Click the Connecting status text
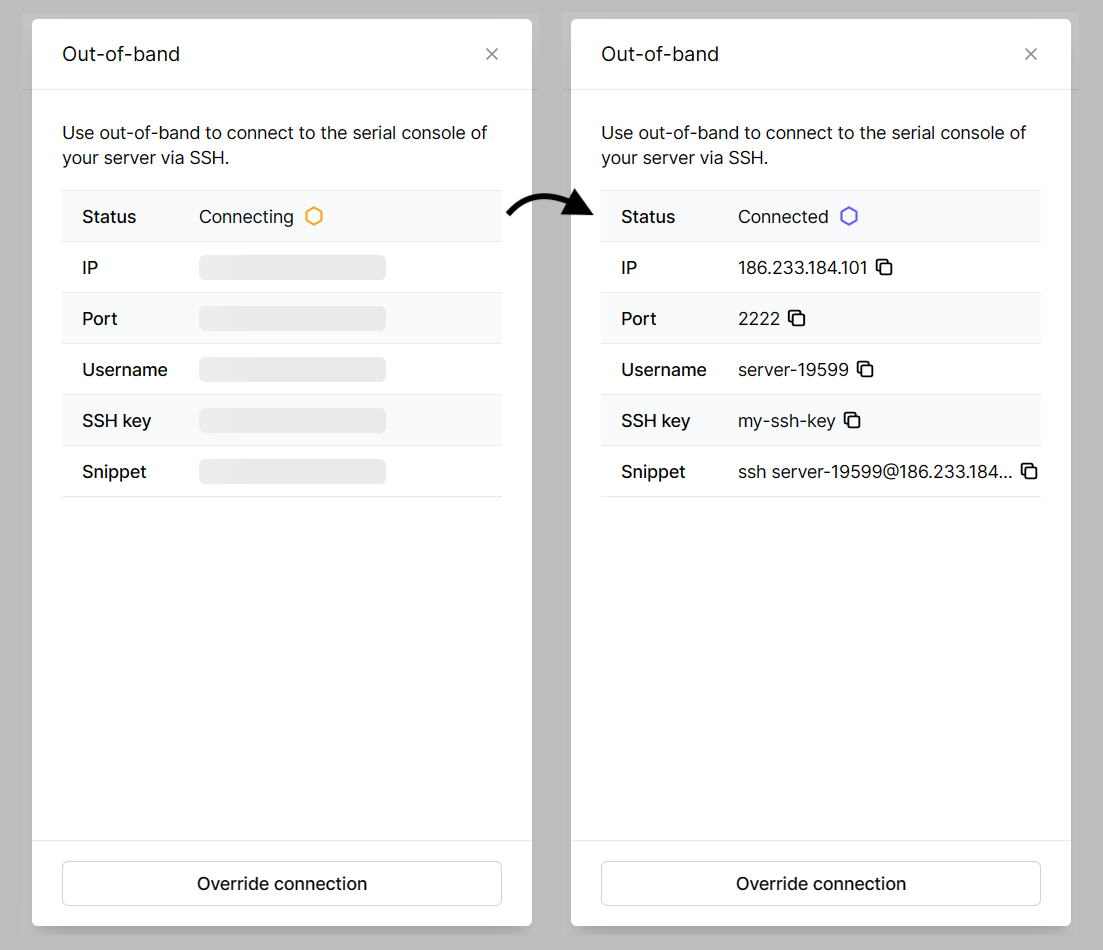Image resolution: width=1103 pixels, height=950 pixels. click(246, 217)
